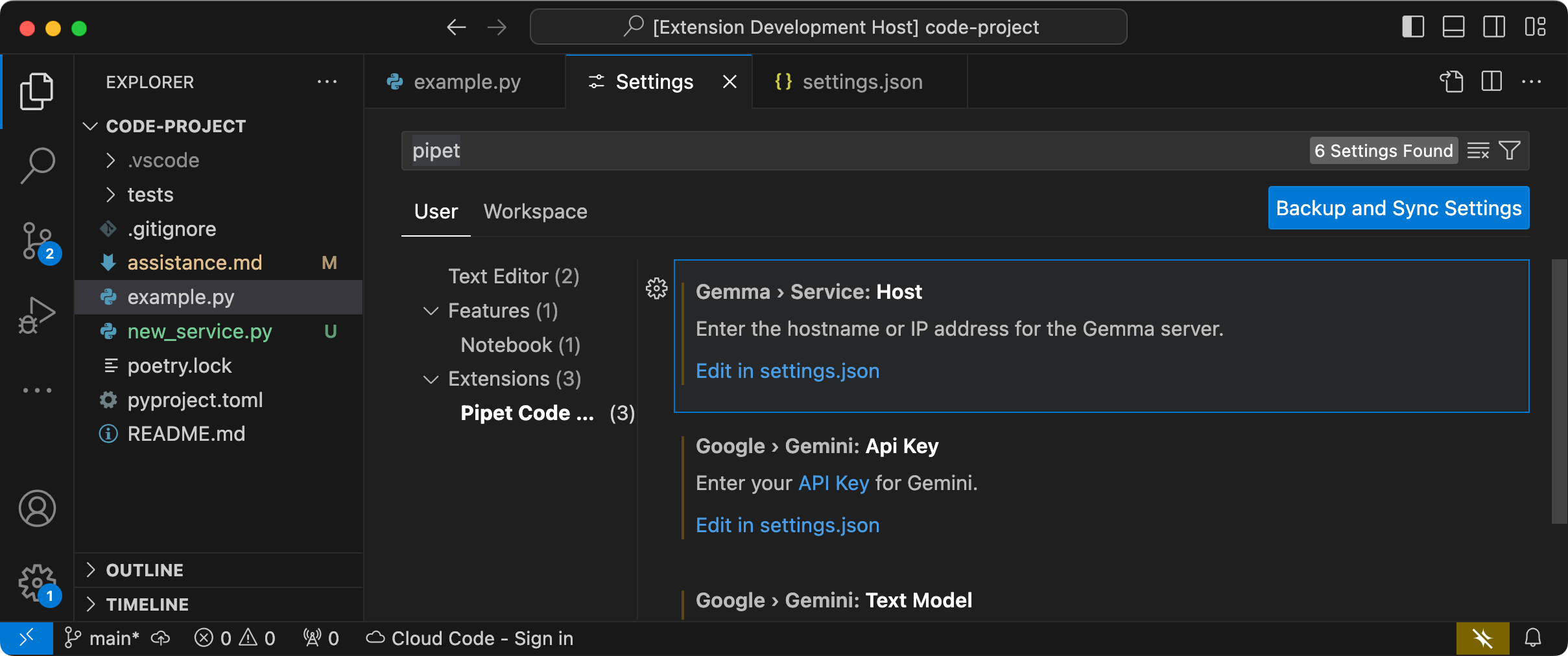Toggle the bottom panel visibility
The height and width of the screenshot is (656, 1568).
click(x=1453, y=27)
